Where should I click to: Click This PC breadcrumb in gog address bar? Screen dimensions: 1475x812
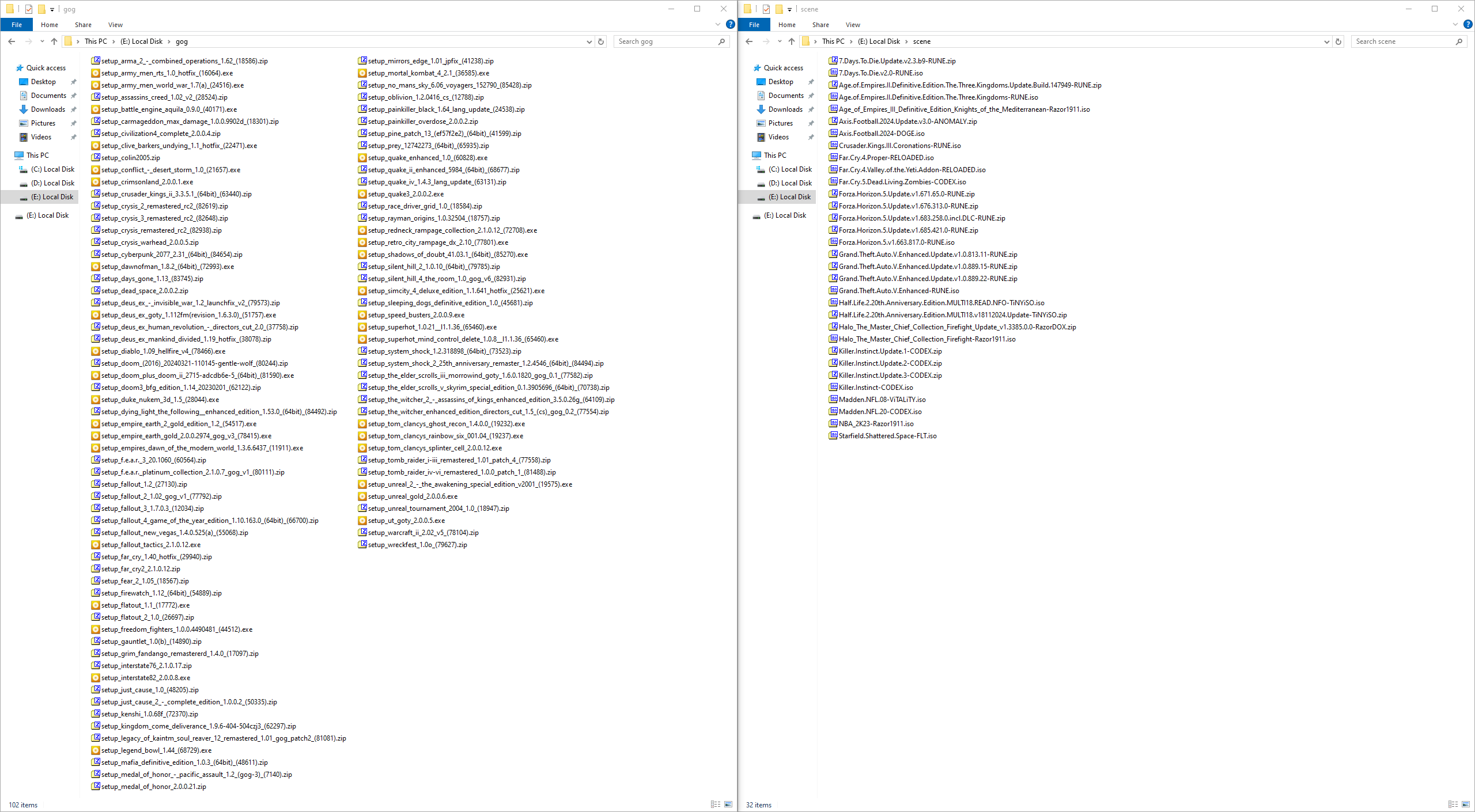point(96,41)
